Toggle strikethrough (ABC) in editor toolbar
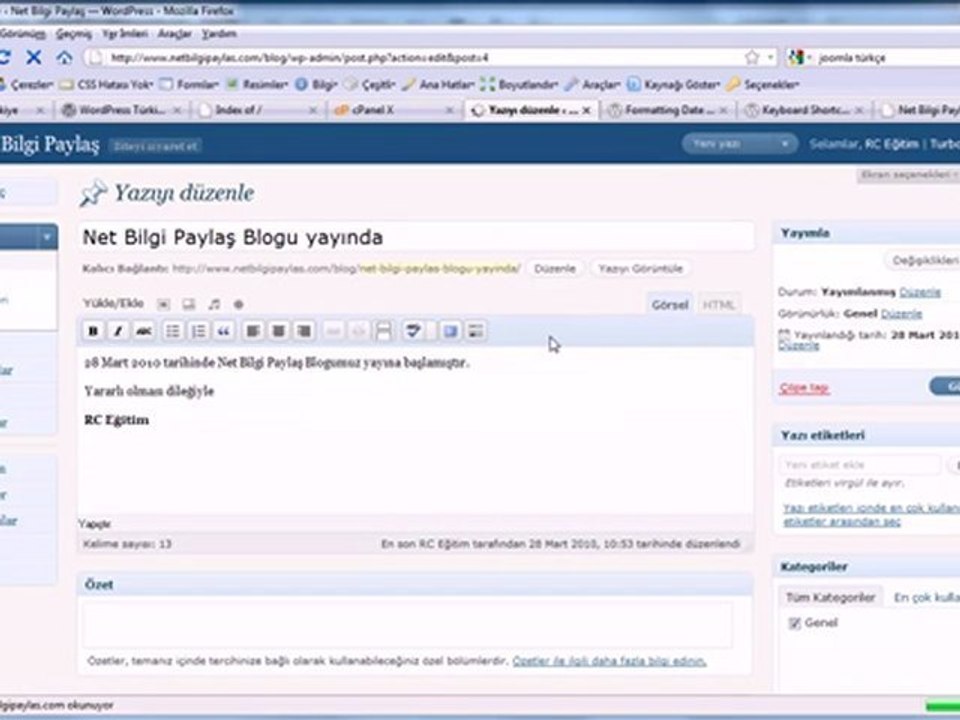 (x=143, y=331)
